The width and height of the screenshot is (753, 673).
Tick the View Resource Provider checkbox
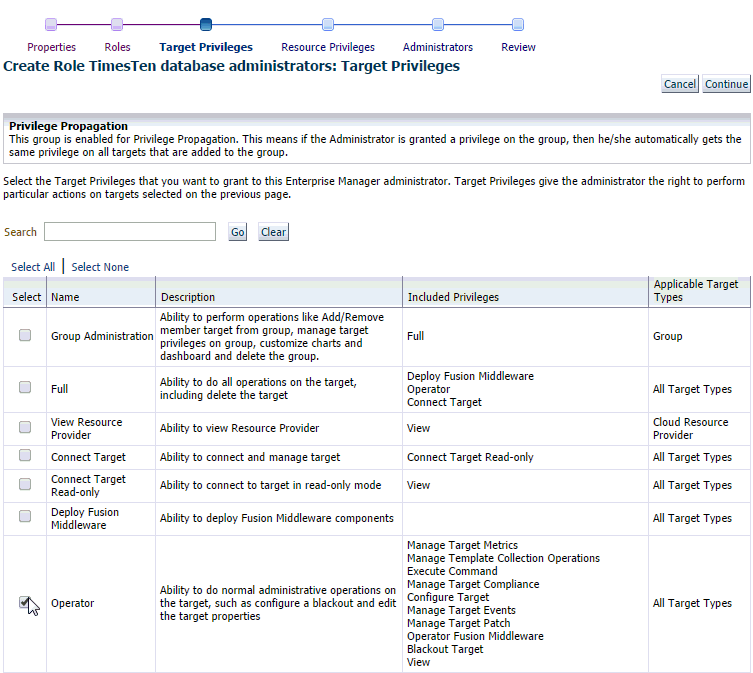25,427
